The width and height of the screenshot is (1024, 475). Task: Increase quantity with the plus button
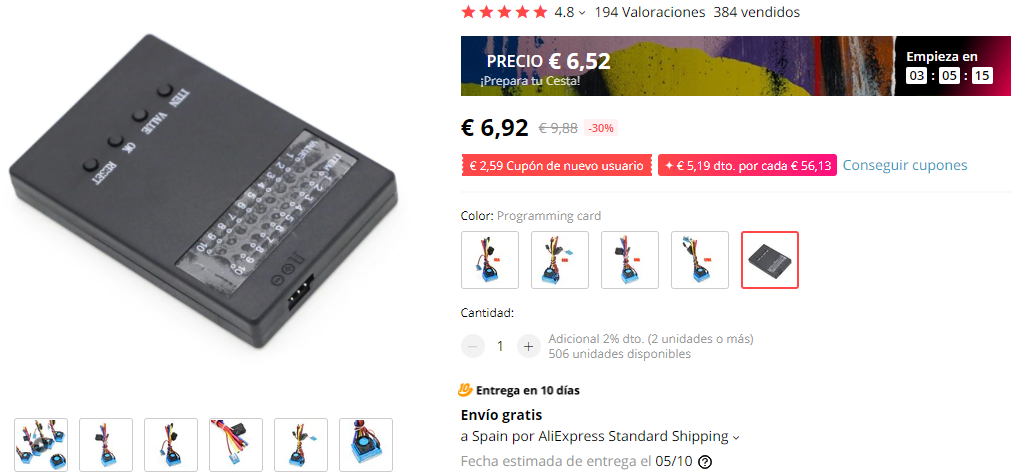[529, 346]
